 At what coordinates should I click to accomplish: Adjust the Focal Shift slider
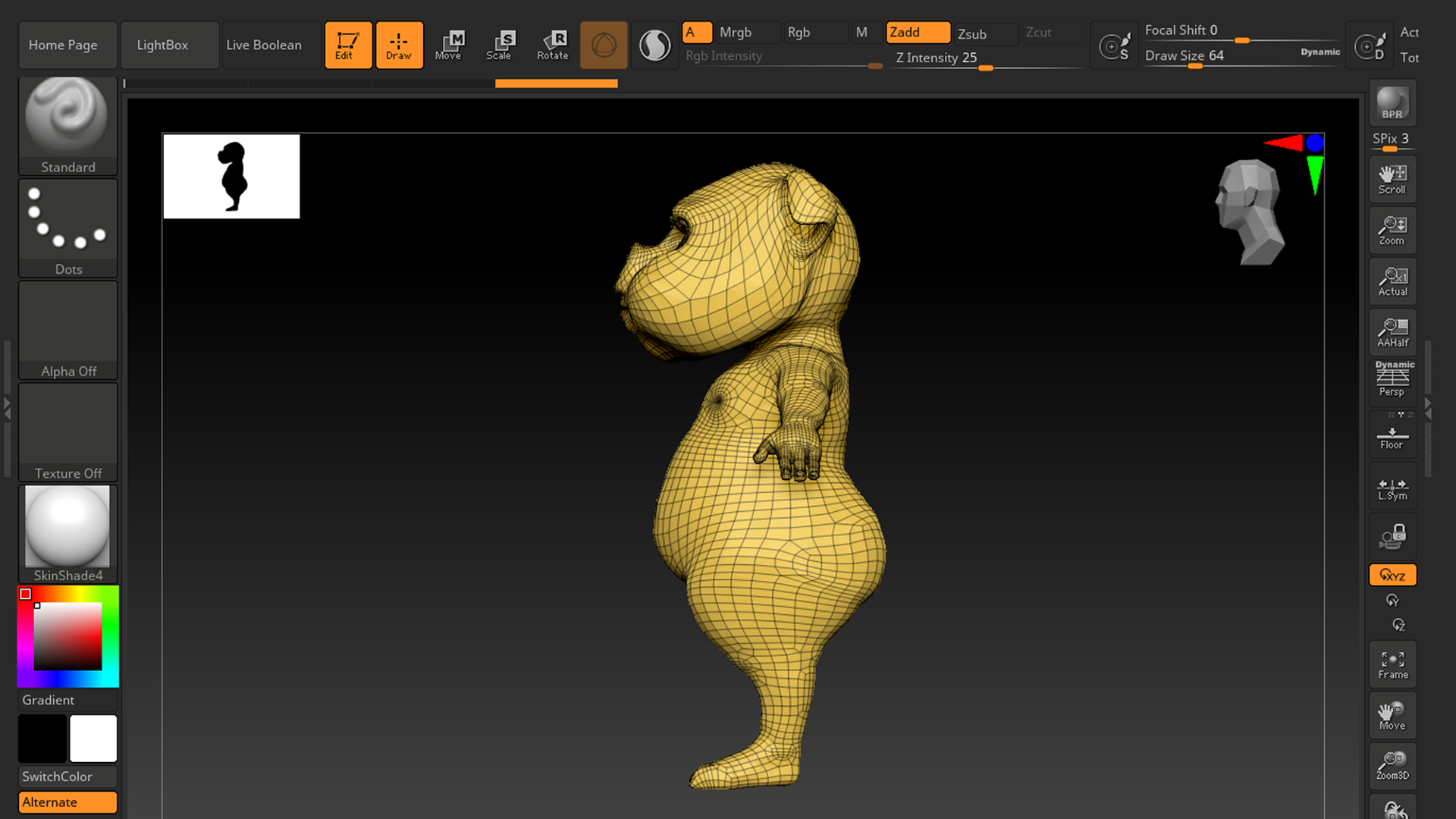tap(1242, 32)
